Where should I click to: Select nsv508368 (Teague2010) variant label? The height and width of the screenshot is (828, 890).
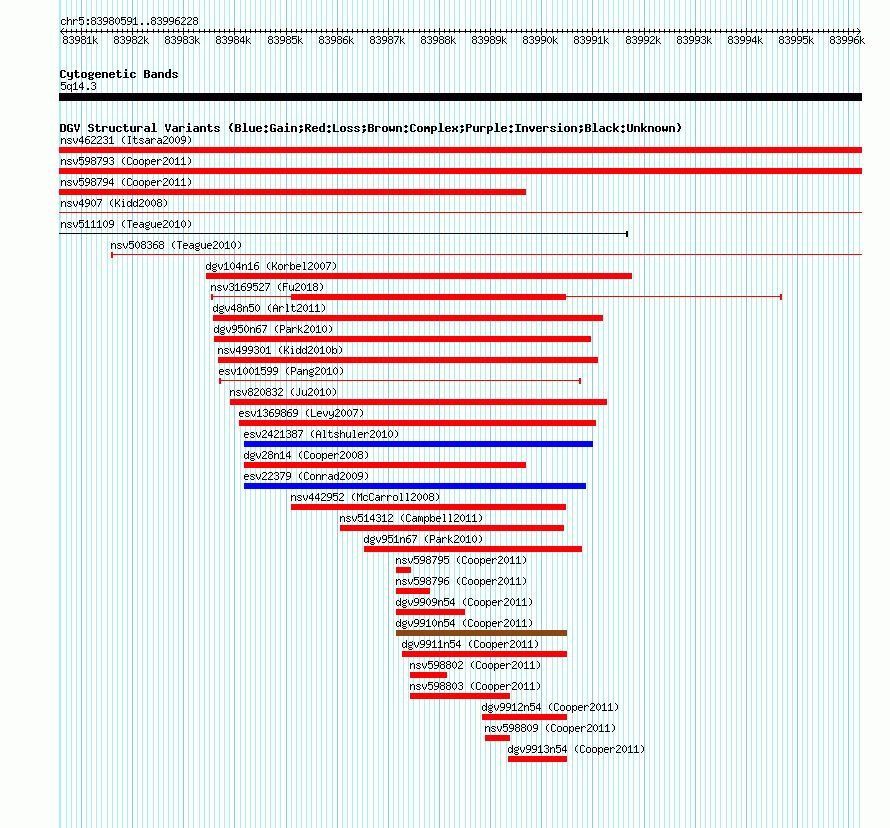coord(176,245)
